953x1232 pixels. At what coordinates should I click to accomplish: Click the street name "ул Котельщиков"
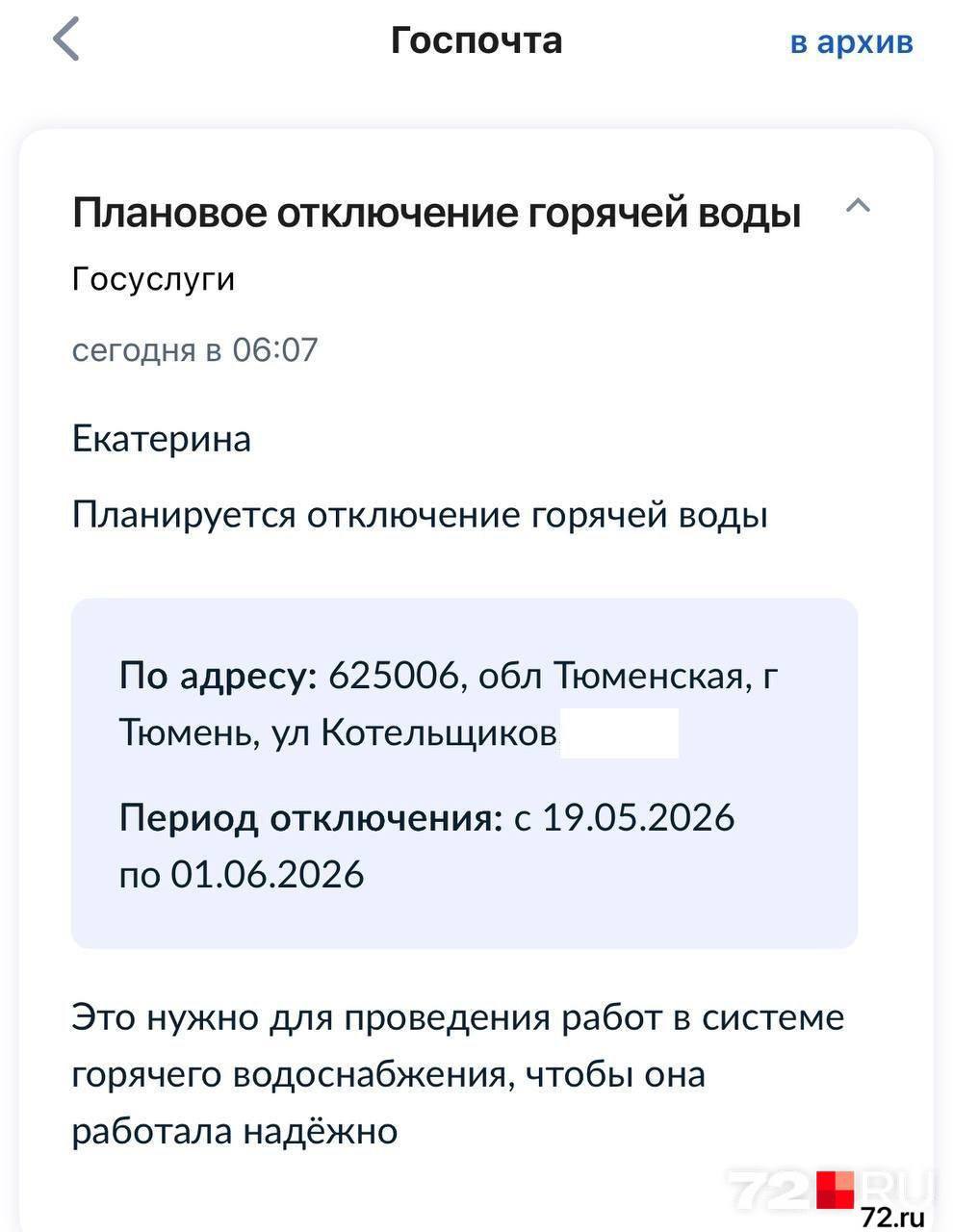[414, 733]
